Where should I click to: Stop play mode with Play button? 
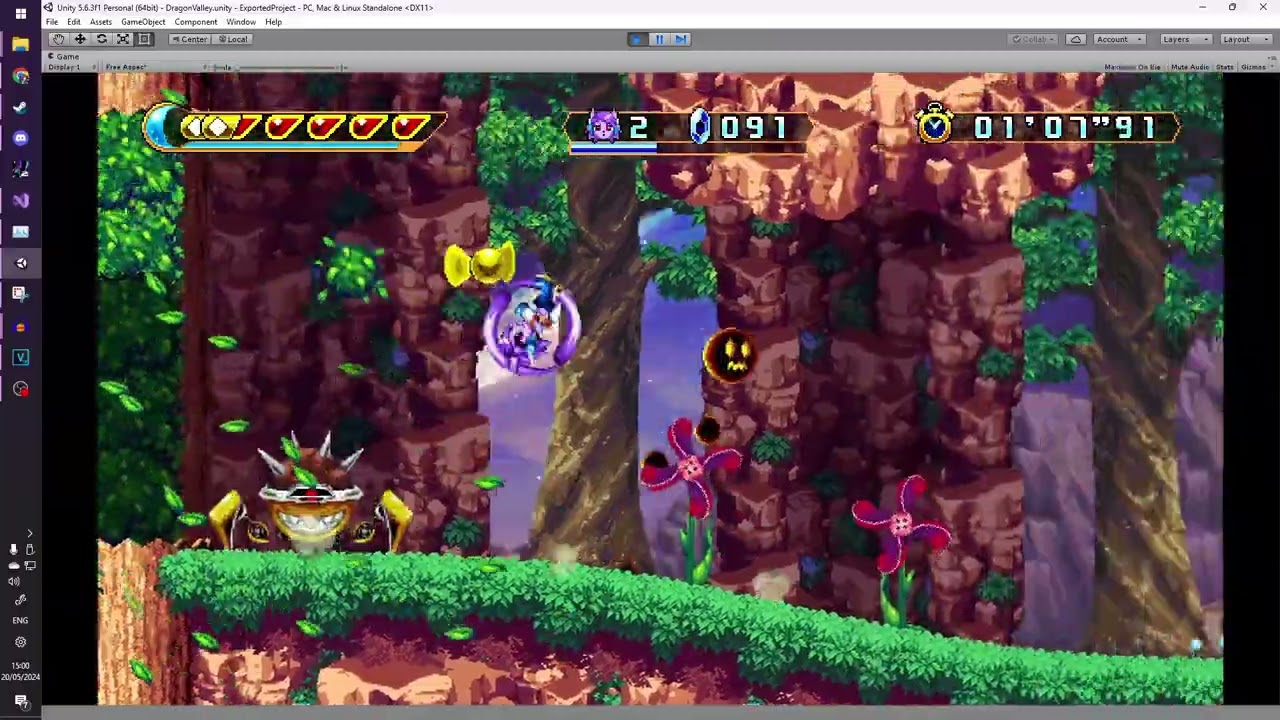pyautogui.click(x=637, y=39)
